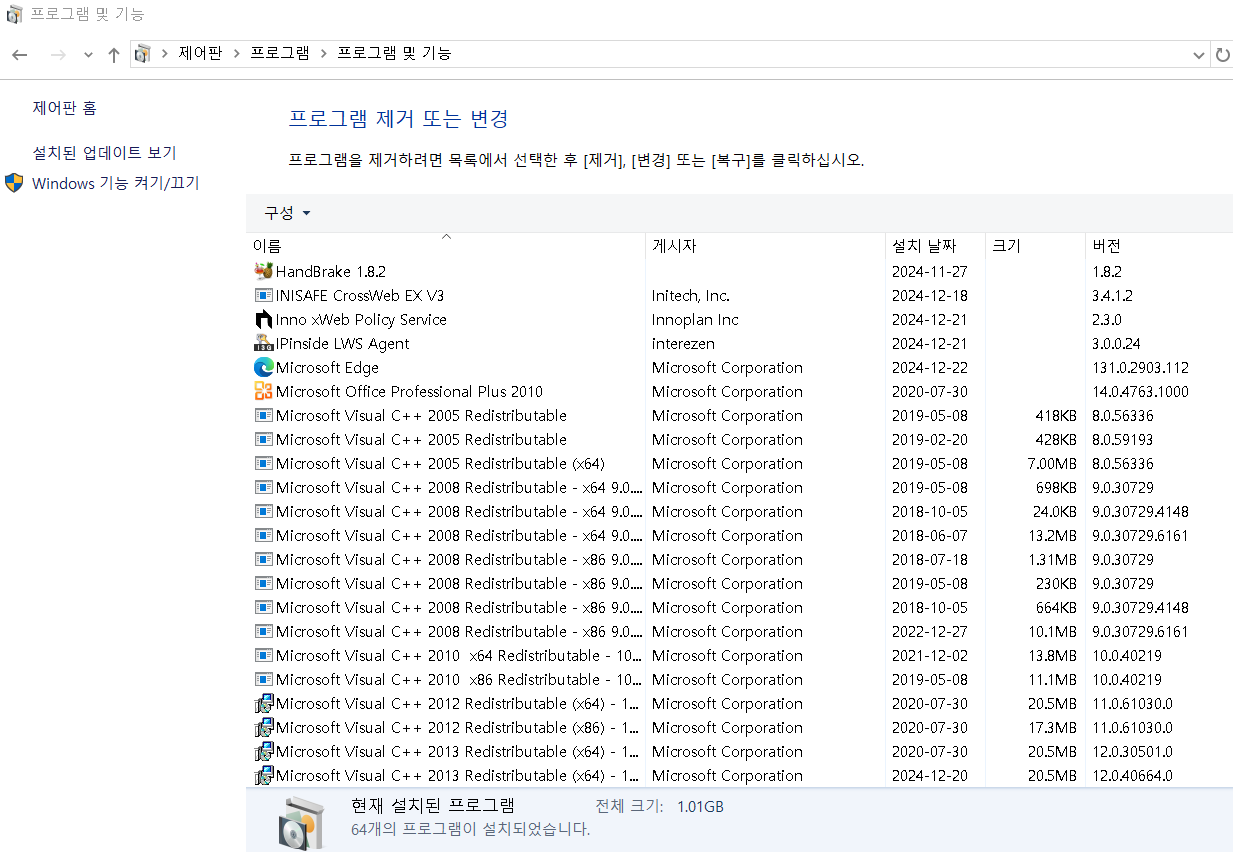This screenshot has width=1233, height=852.
Task: Expand the chevron after 제어판 in breadcrumb
Action: coord(237,54)
